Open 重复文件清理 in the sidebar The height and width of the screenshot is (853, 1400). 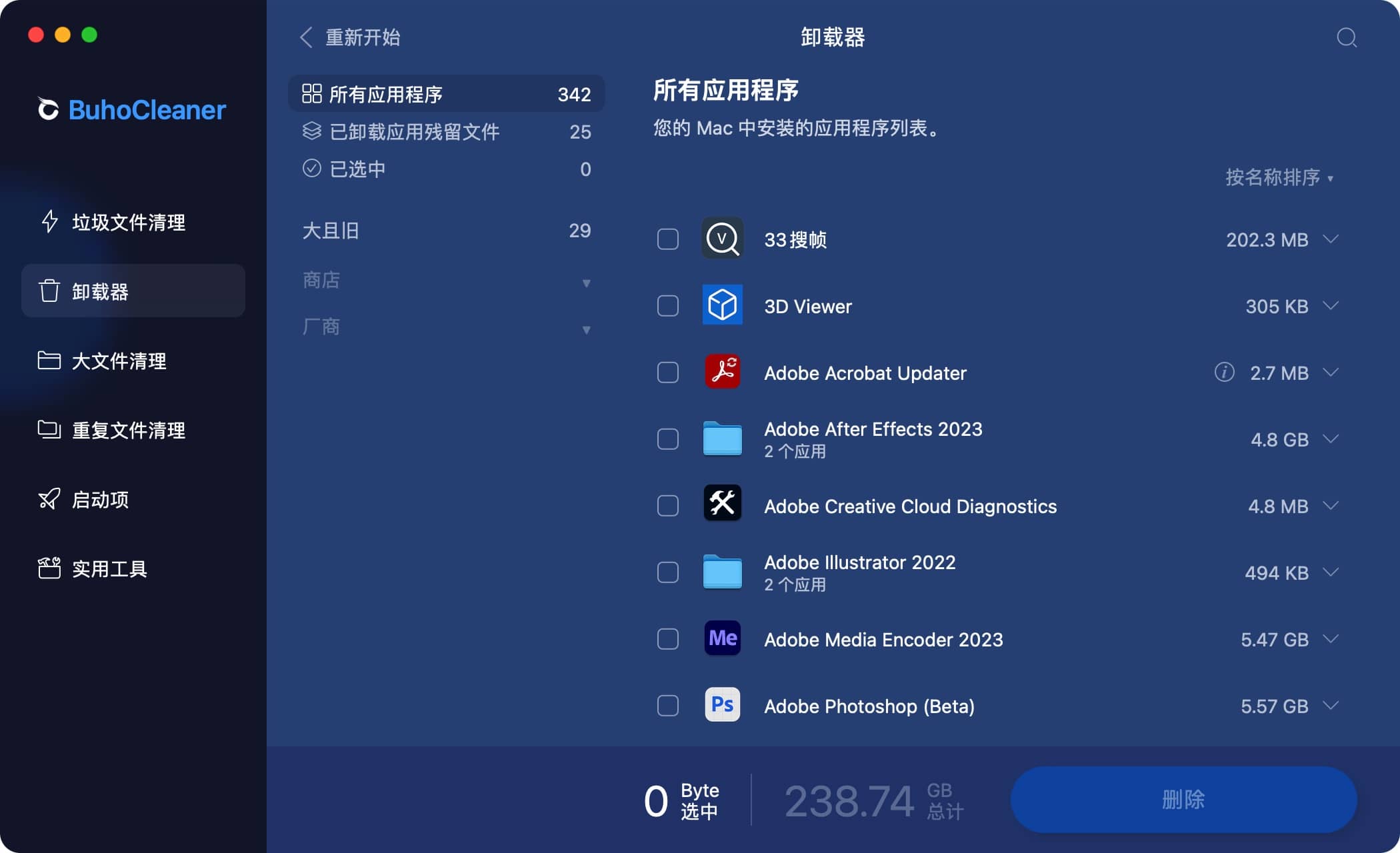pyautogui.click(x=133, y=430)
